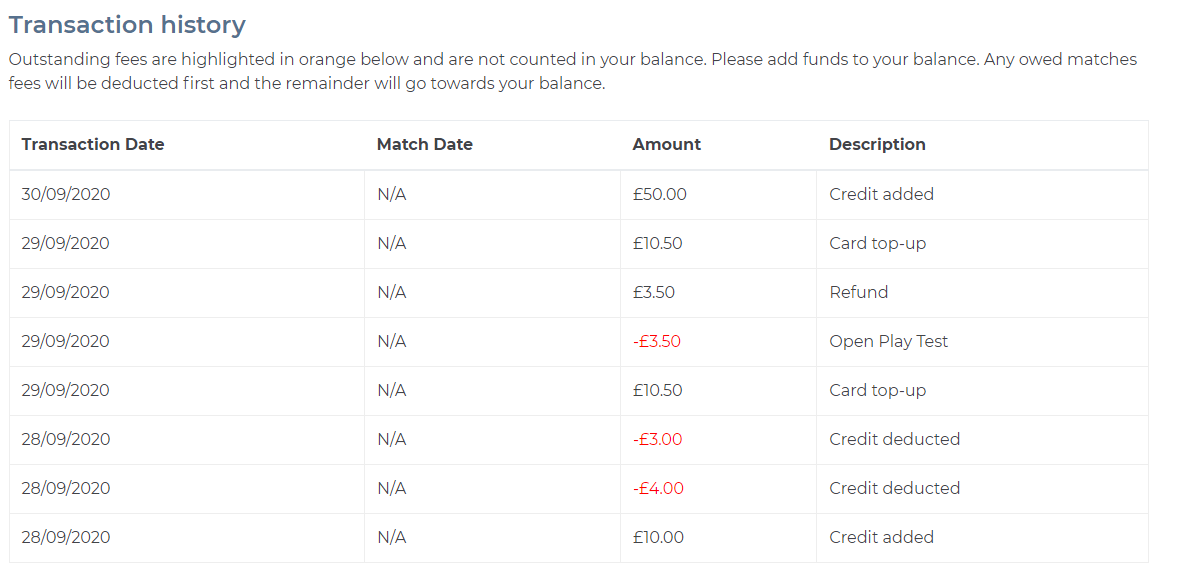Select the 30/09/2020 transaction date cell
This screenshot has height=566, width=1204.
coord(65,194)
